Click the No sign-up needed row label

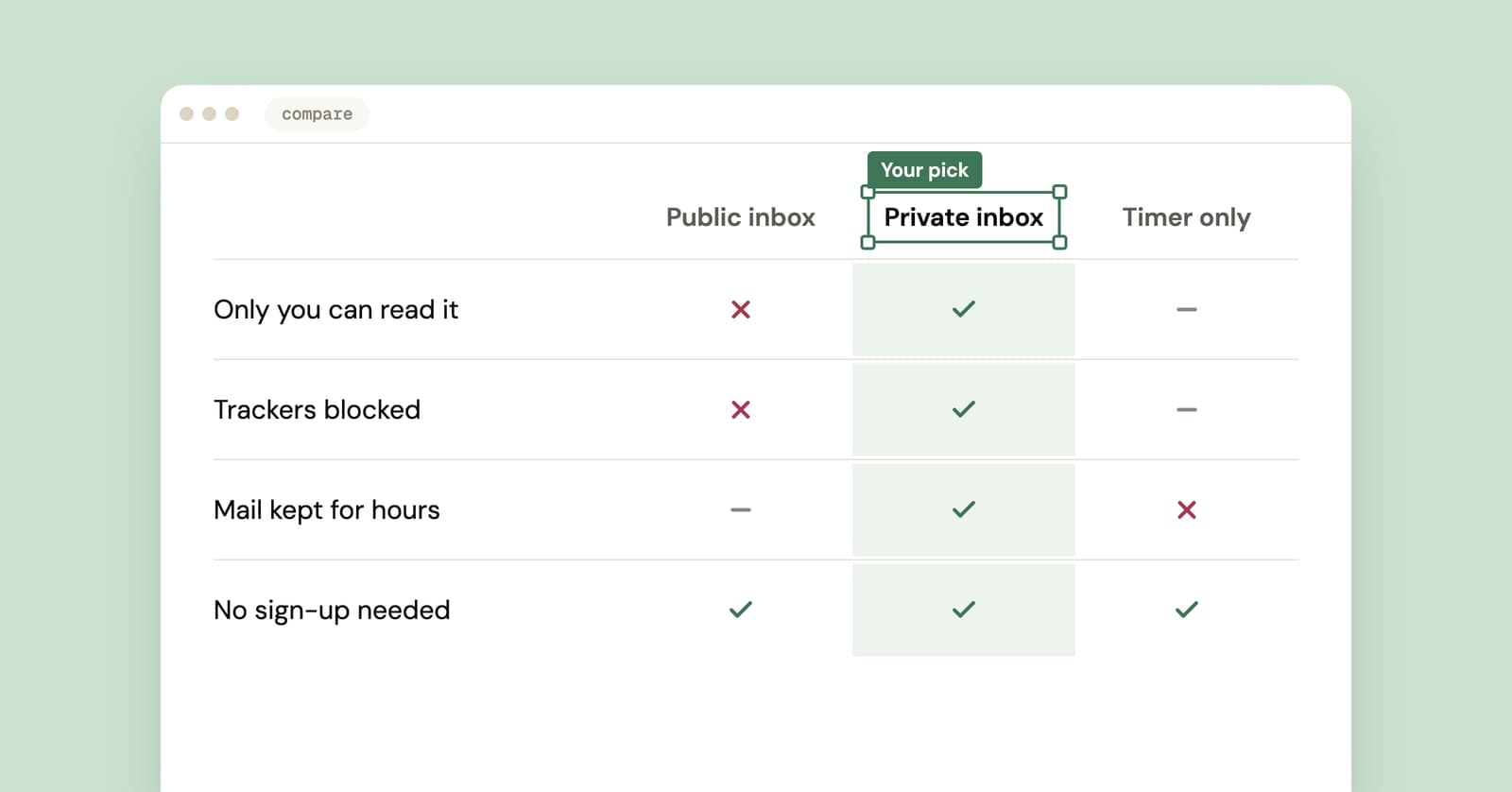332,611
